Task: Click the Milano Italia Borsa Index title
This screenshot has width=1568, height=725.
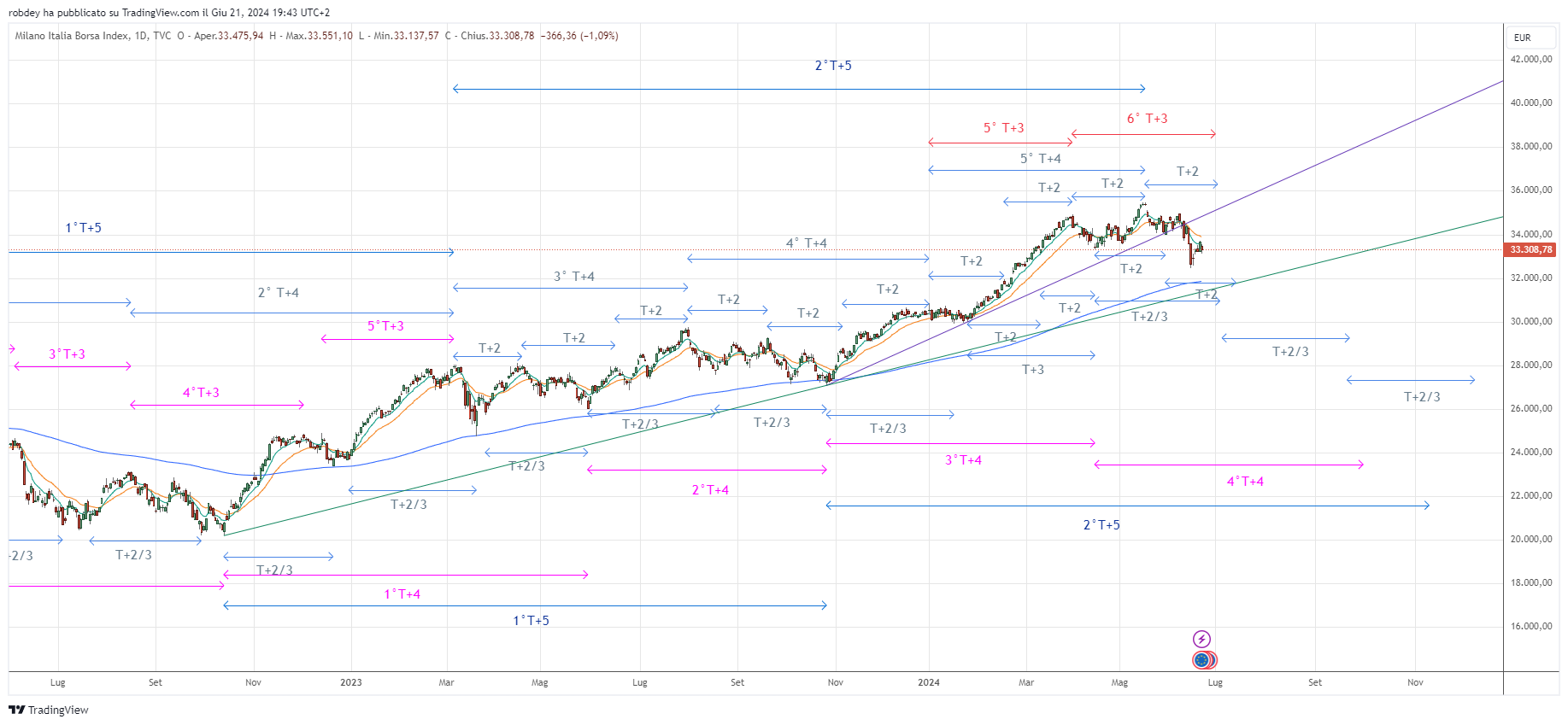Action: pyautogui.click(x=73, y=36)
